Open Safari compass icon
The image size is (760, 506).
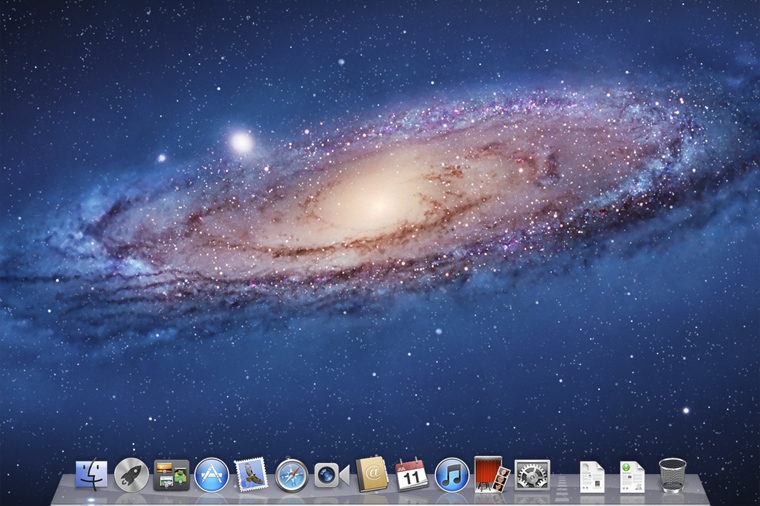coord(291,475)
